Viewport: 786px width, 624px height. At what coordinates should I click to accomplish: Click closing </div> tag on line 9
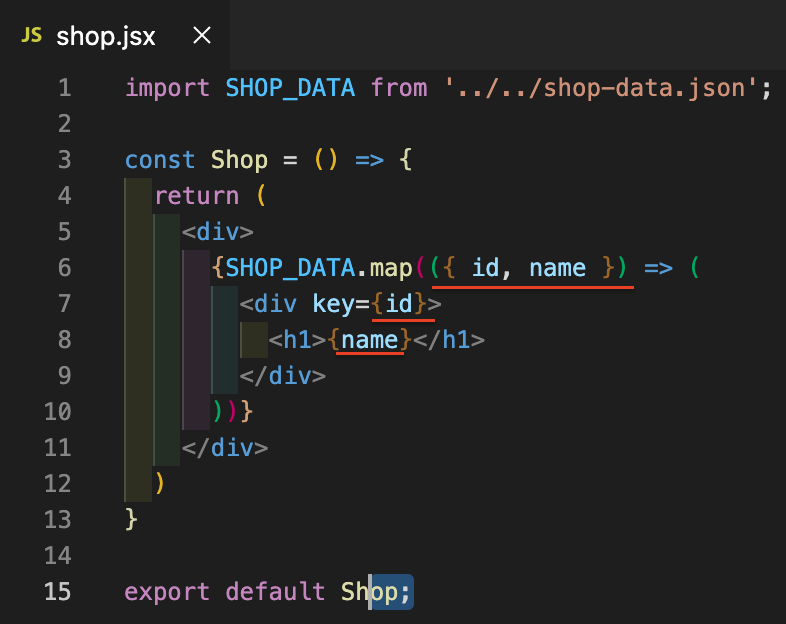coord(283,376)
